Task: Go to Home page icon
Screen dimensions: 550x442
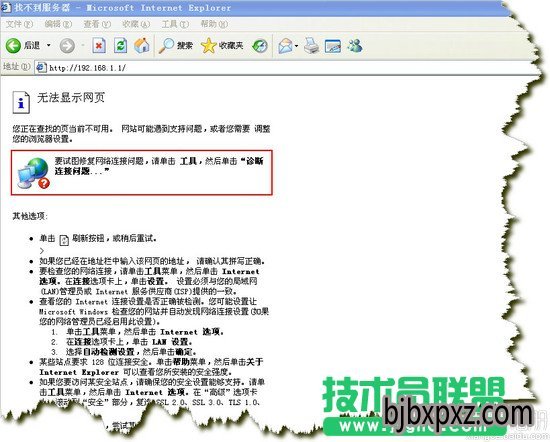Action: coord(142,46)
